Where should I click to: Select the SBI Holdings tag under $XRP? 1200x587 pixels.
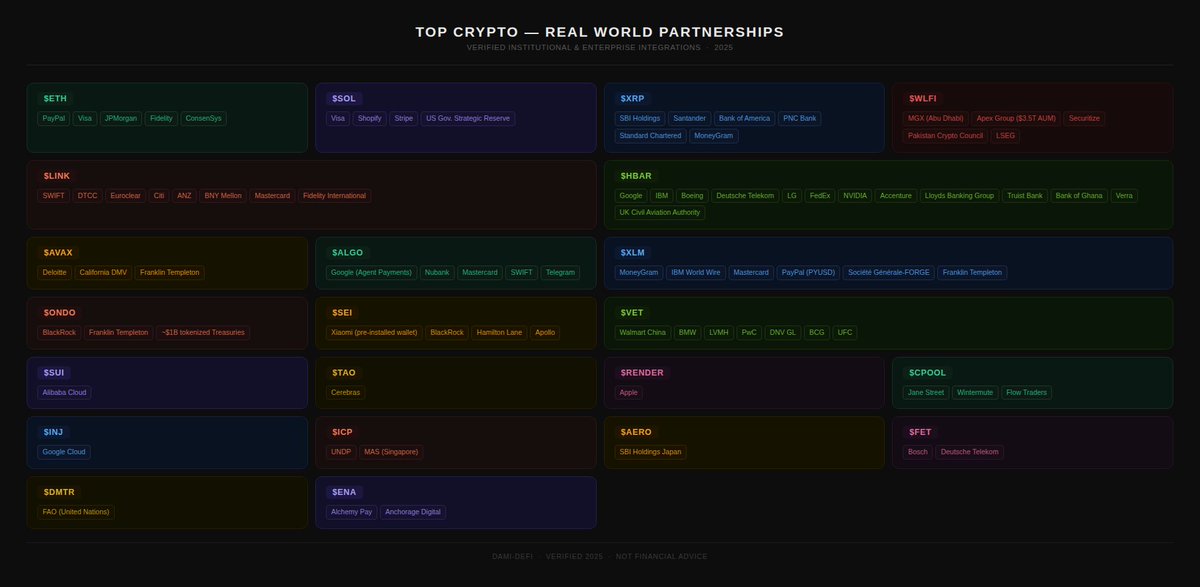[640, 118]
